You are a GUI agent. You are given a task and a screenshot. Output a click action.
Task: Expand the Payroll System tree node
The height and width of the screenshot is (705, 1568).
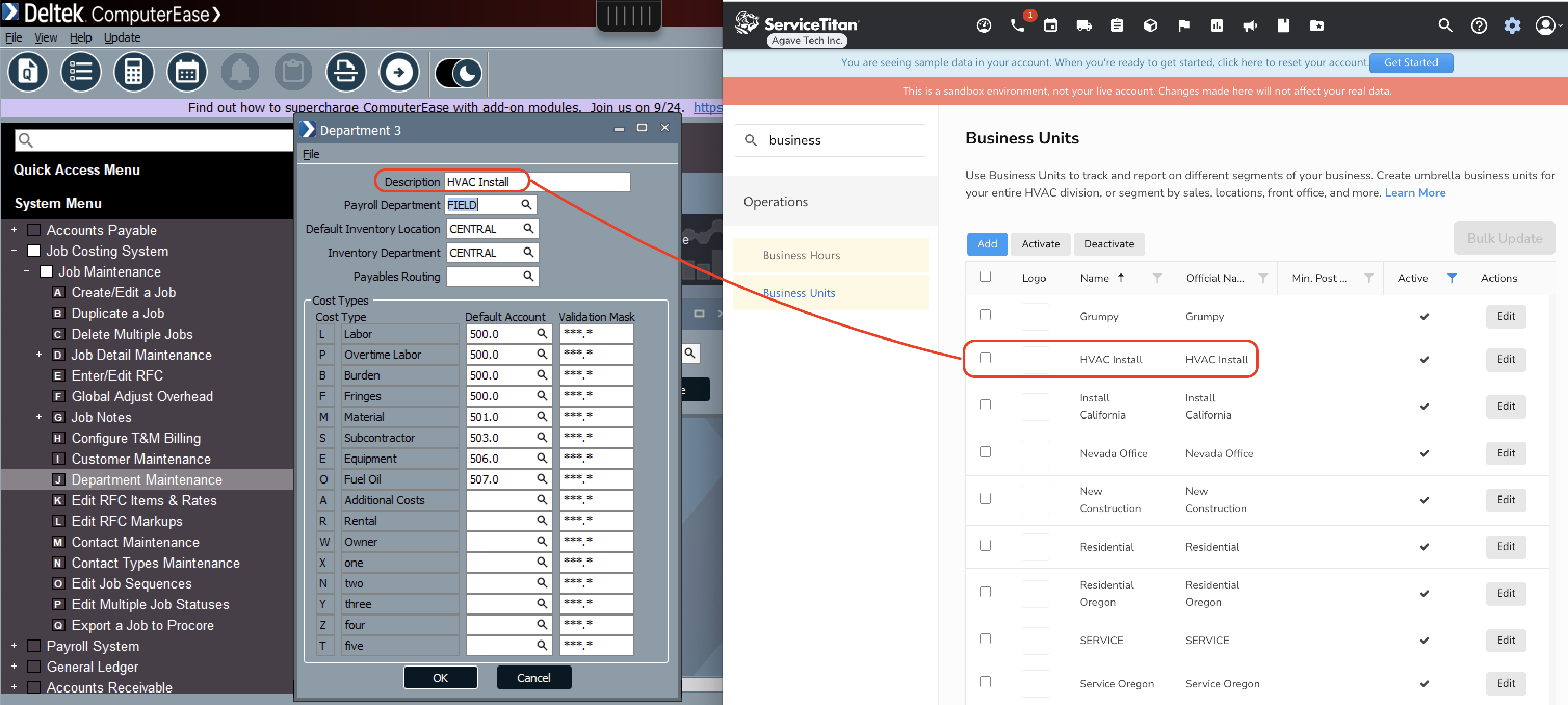[x=14, y=646]
